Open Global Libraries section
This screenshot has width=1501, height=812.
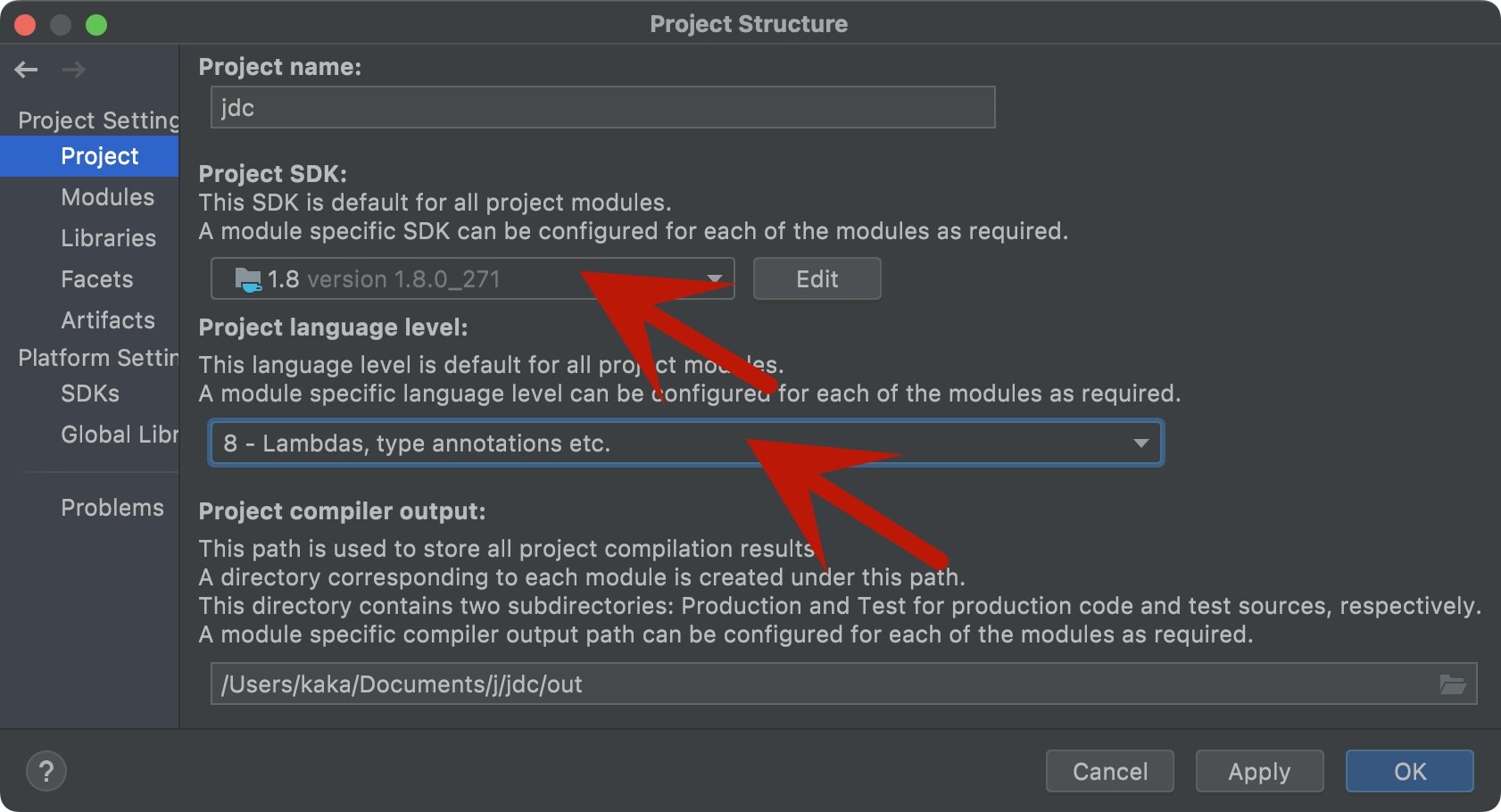(x=119, y=435)
